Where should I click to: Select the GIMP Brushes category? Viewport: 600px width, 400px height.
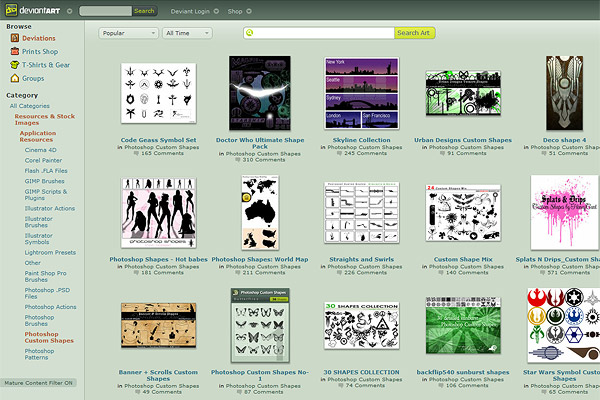tap(44, 181)
